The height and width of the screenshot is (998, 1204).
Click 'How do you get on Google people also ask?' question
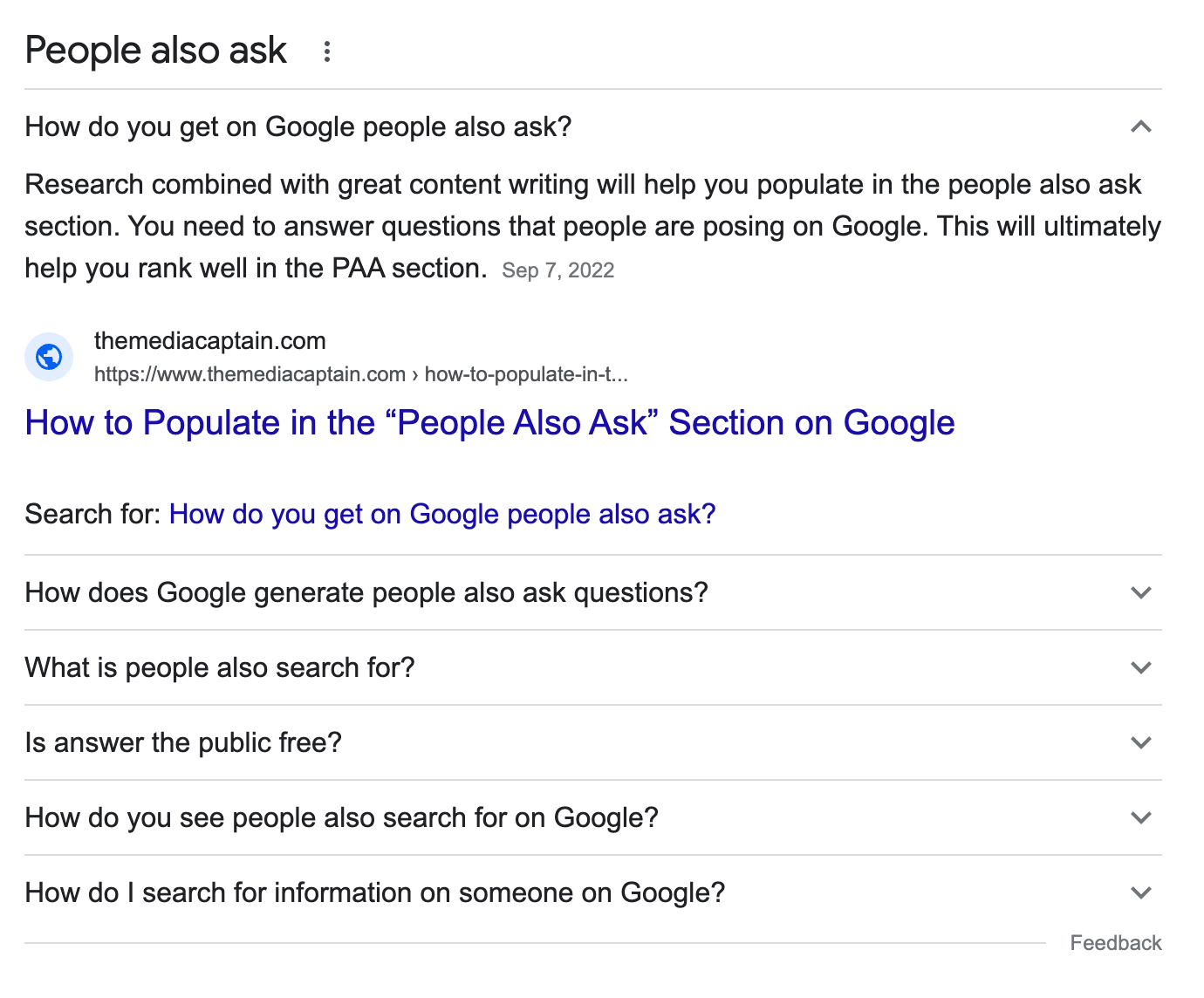click(x=298, y=127)
